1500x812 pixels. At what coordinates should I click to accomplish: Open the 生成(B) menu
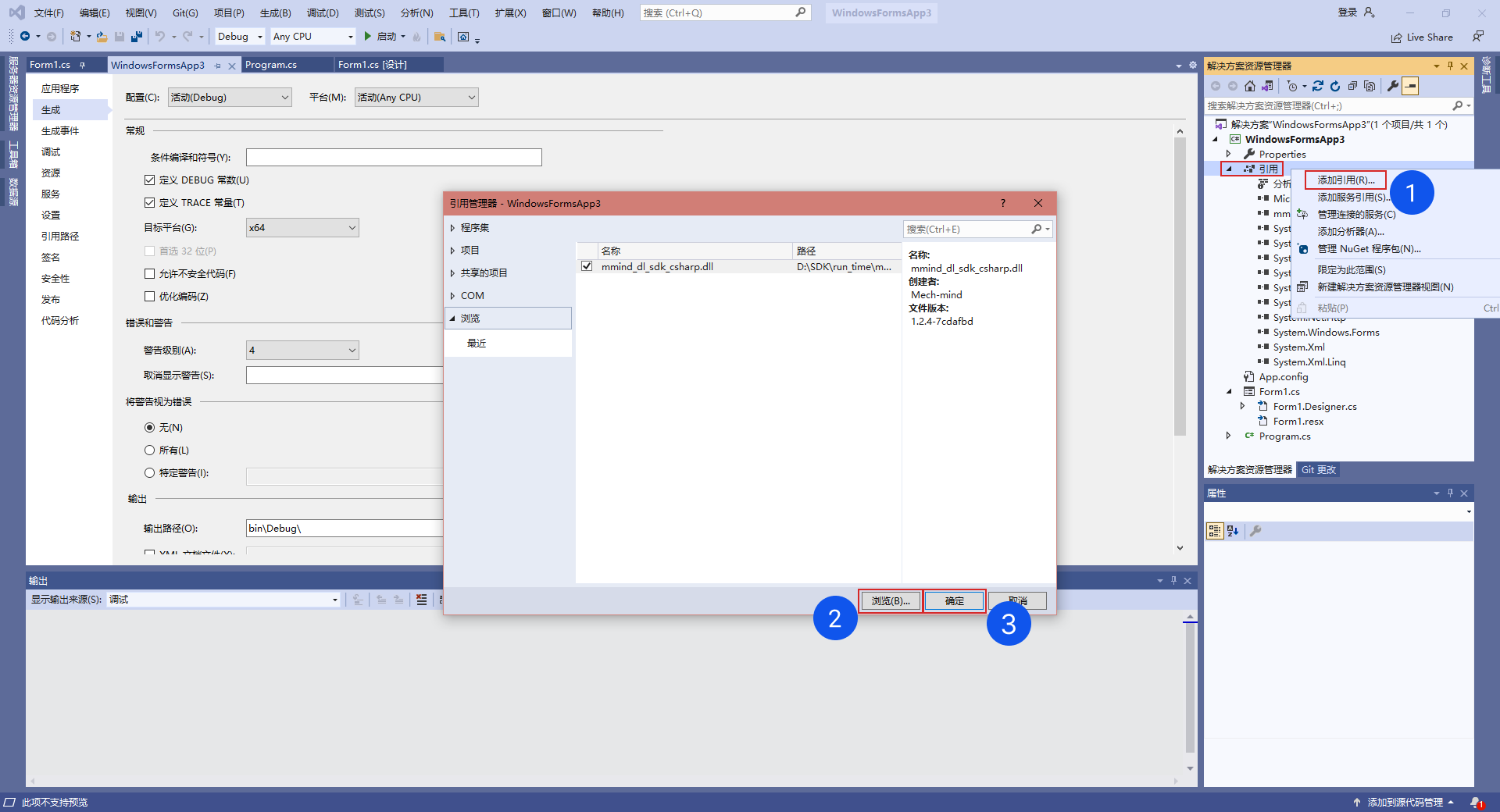[275, 12]
